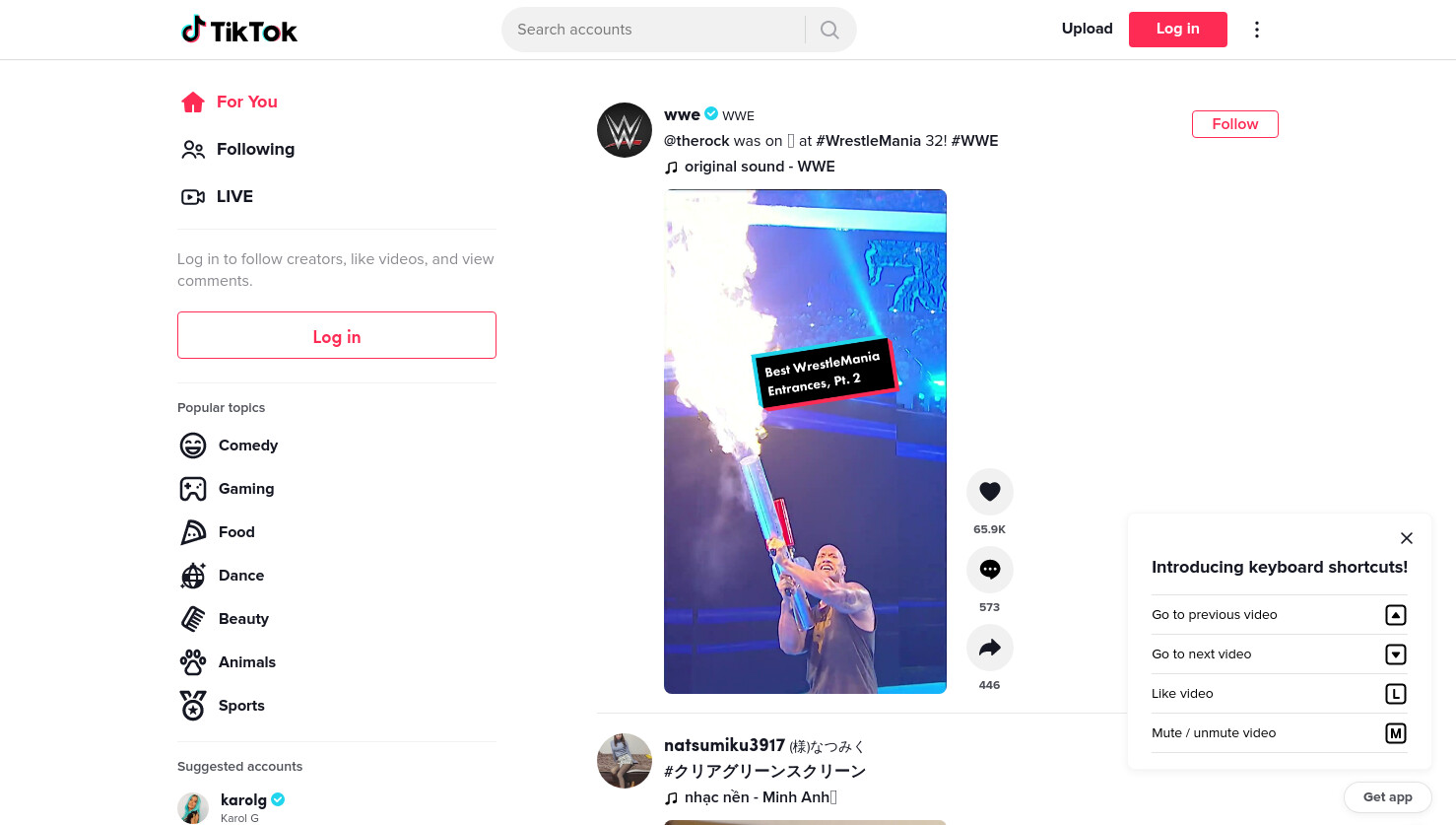Screen dimensions: 1456x825
Task: Open karolg suggested account
Action: point(243,800)
